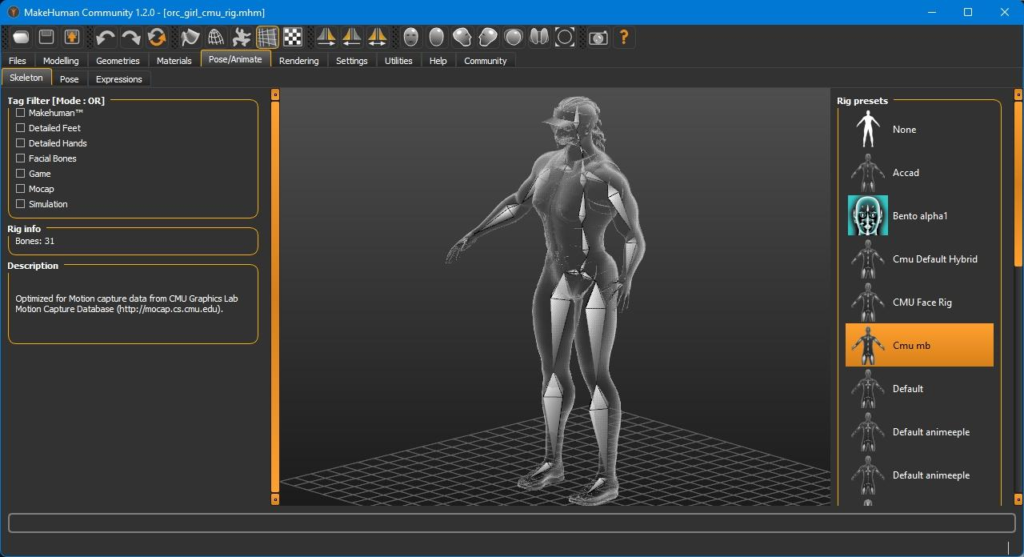Enable the Detailed Feet tag filter
Image resolution: width=1024 pixels, height=557 pixels.
pos(20,128)
